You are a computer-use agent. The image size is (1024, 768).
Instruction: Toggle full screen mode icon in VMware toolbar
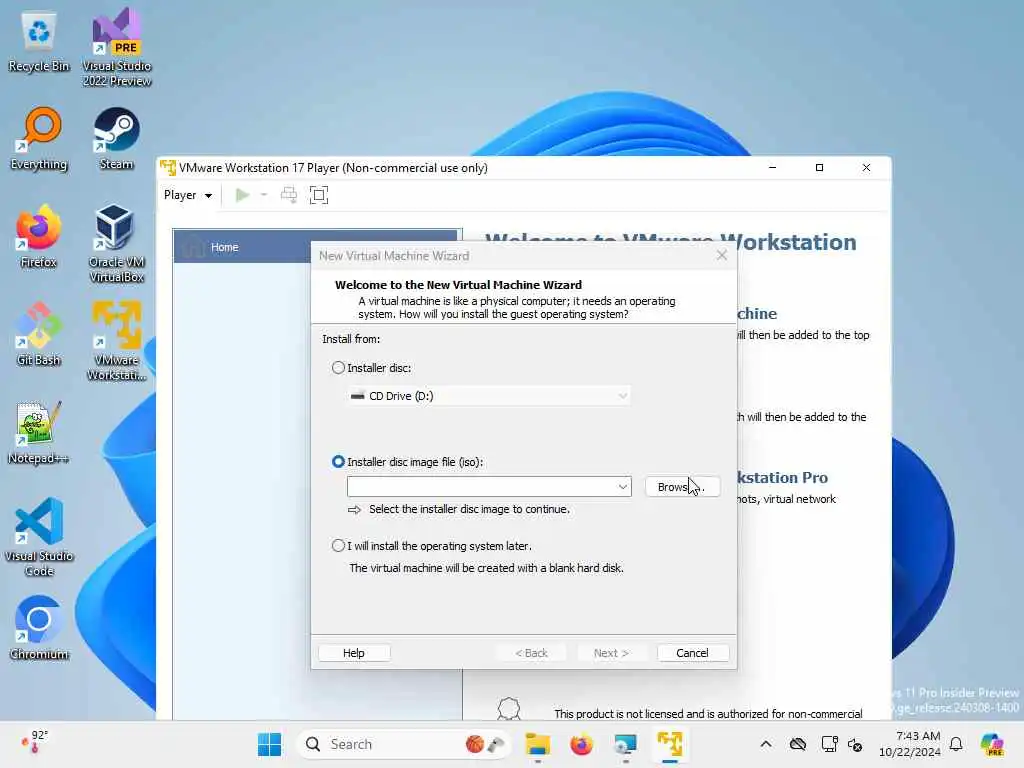tap(319, 195)
